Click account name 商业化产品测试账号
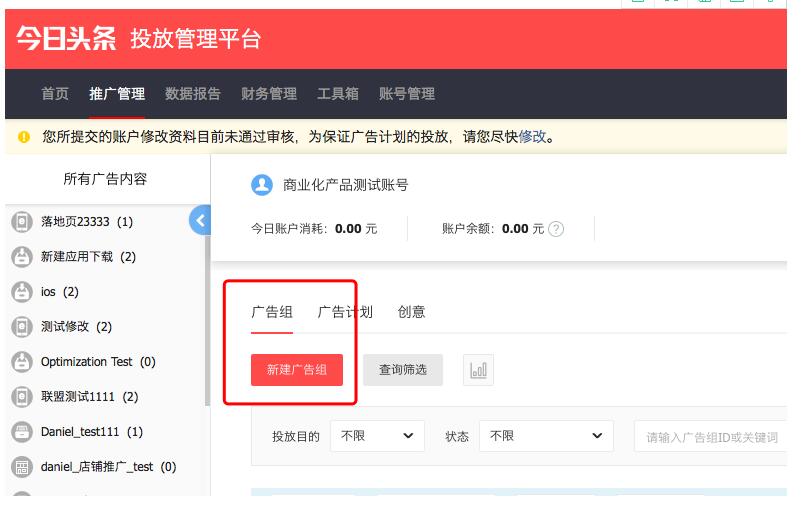Screen dimensions: 804x506 point(346,185)
